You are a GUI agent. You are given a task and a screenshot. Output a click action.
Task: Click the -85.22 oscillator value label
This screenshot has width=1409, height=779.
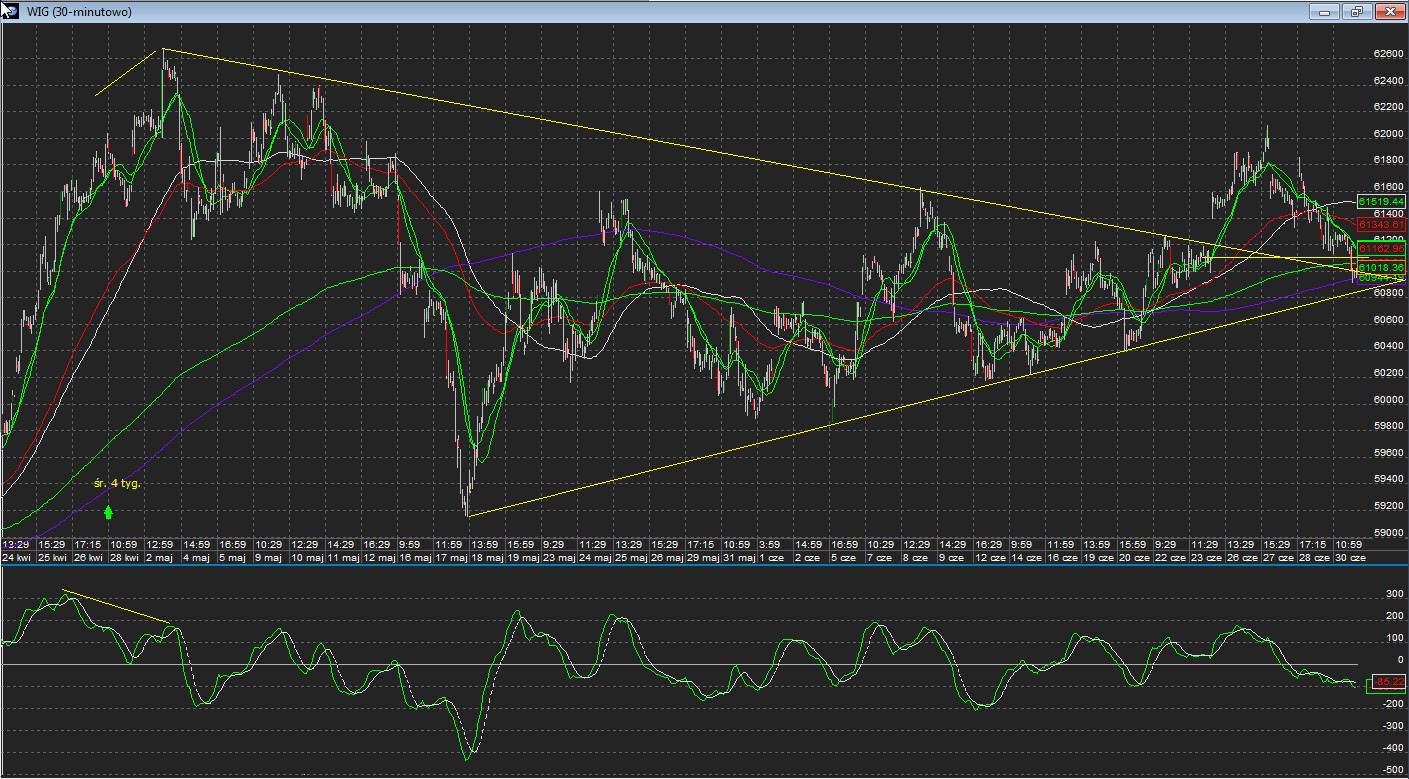coord(1387,682)
